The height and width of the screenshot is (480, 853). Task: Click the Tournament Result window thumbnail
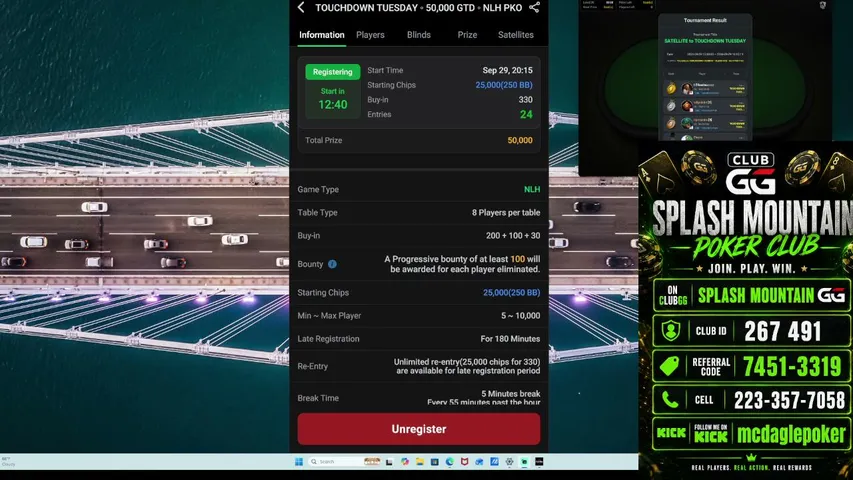(x=705, y=77)
